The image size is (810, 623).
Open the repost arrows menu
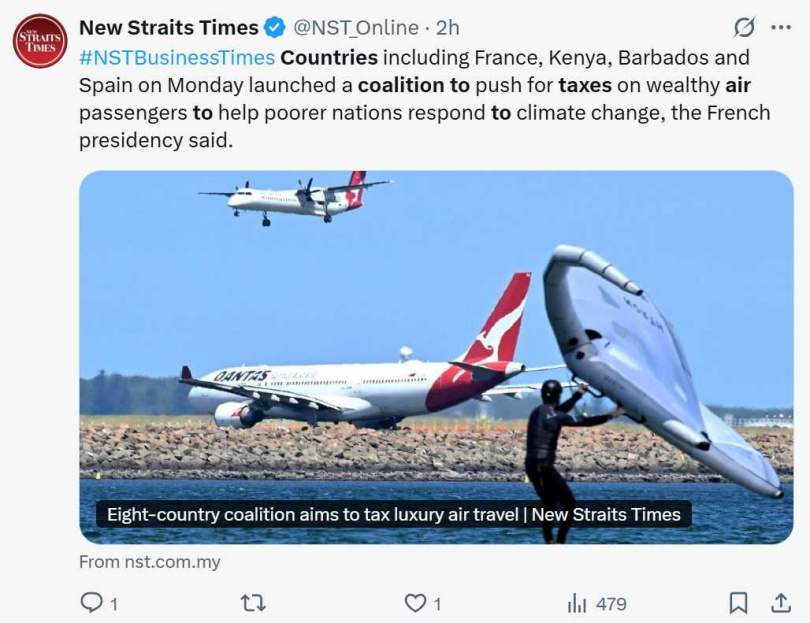click(253, 603)
